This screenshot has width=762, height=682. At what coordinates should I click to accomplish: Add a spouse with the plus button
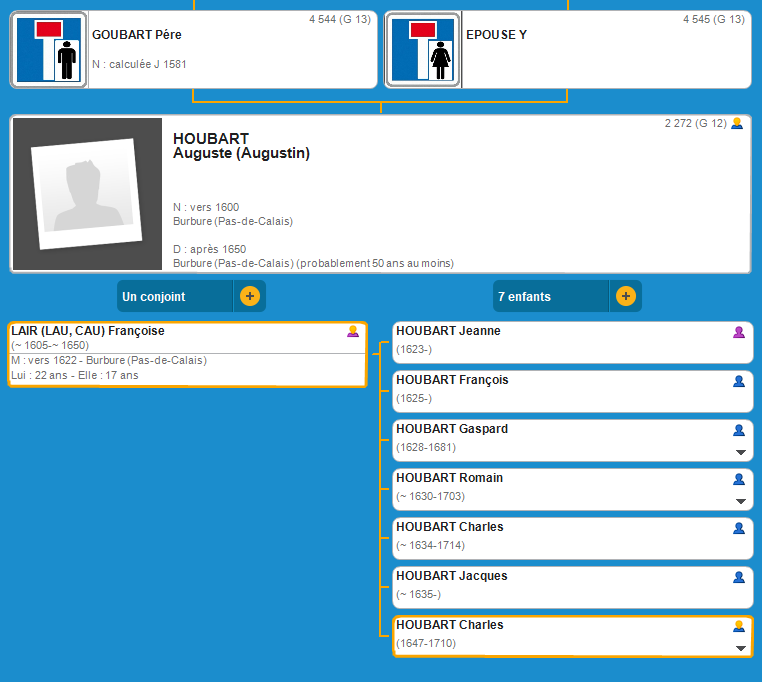(x=250, y=296)
